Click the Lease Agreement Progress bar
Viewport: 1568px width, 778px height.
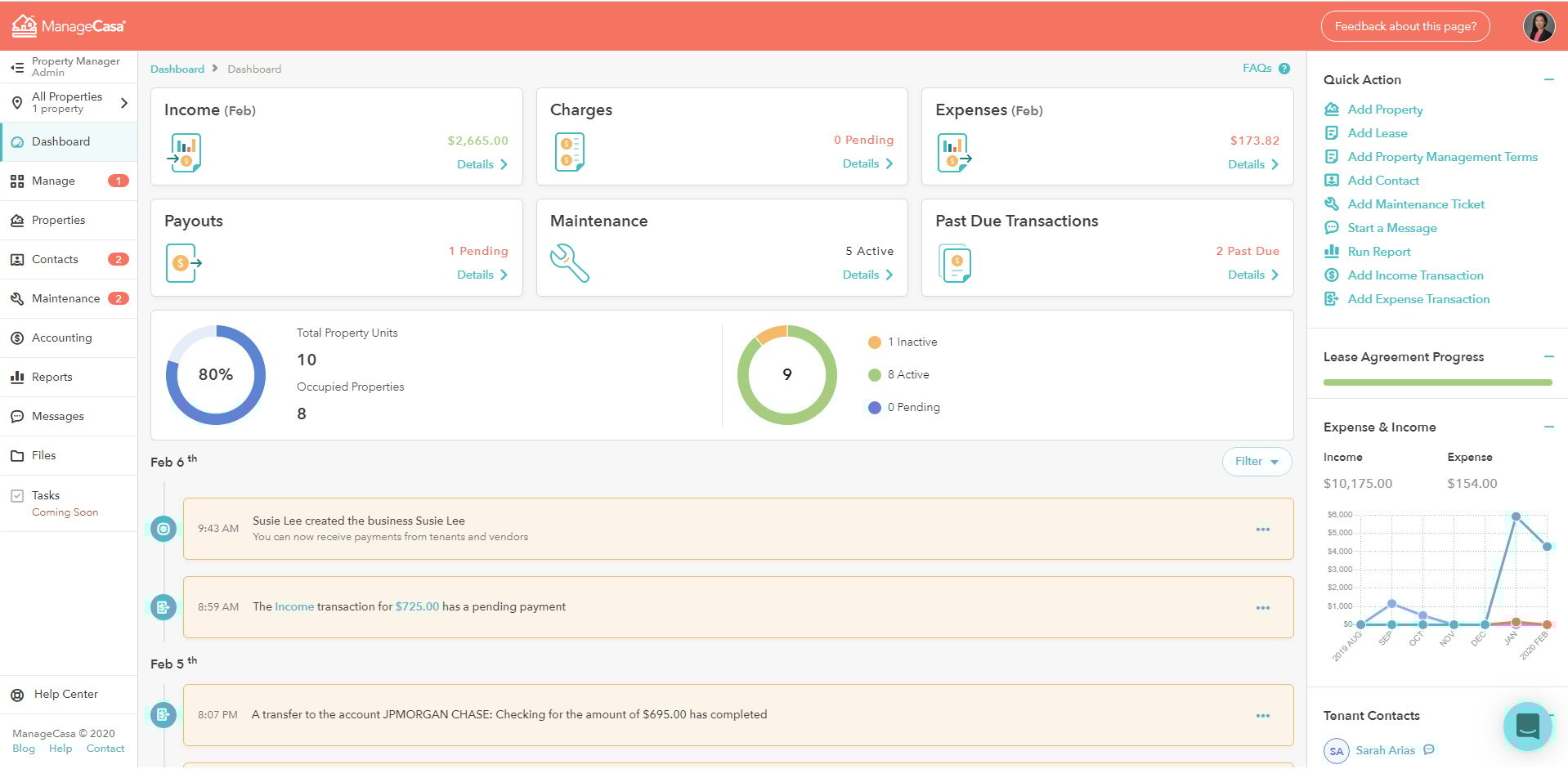1436,382
